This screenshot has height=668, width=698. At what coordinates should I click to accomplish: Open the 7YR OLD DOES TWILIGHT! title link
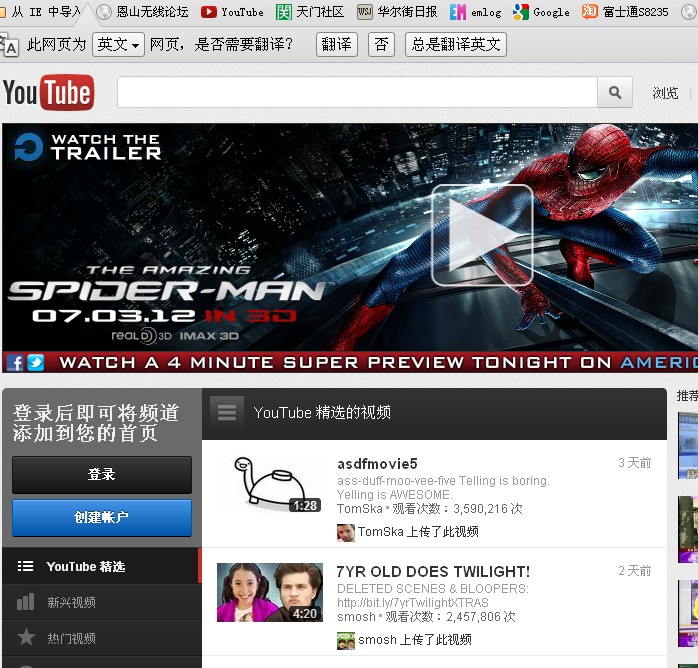click(x=434, y=571)
